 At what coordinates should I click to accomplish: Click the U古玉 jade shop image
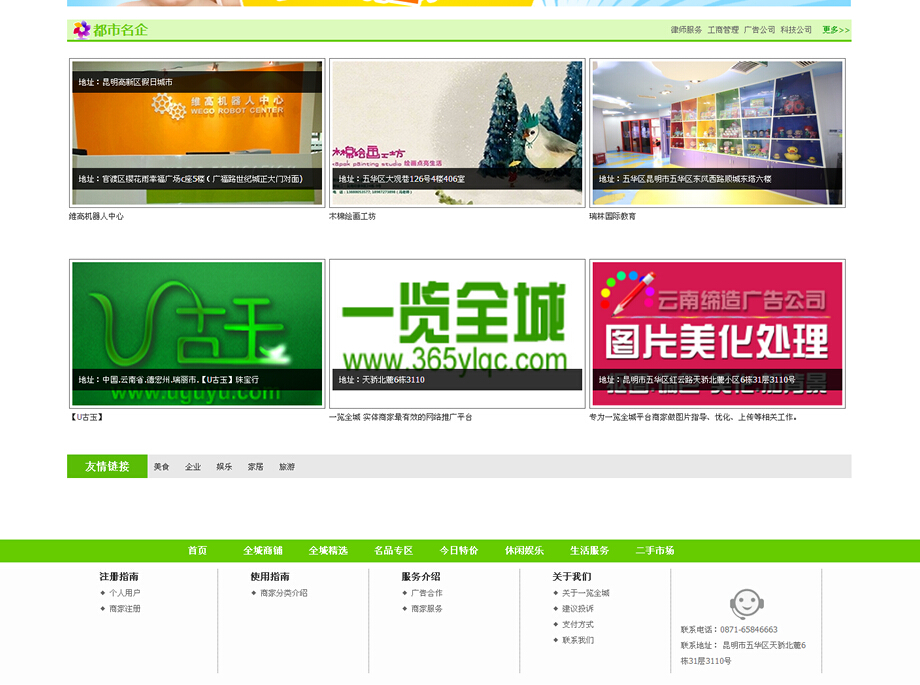coord(196,332)
